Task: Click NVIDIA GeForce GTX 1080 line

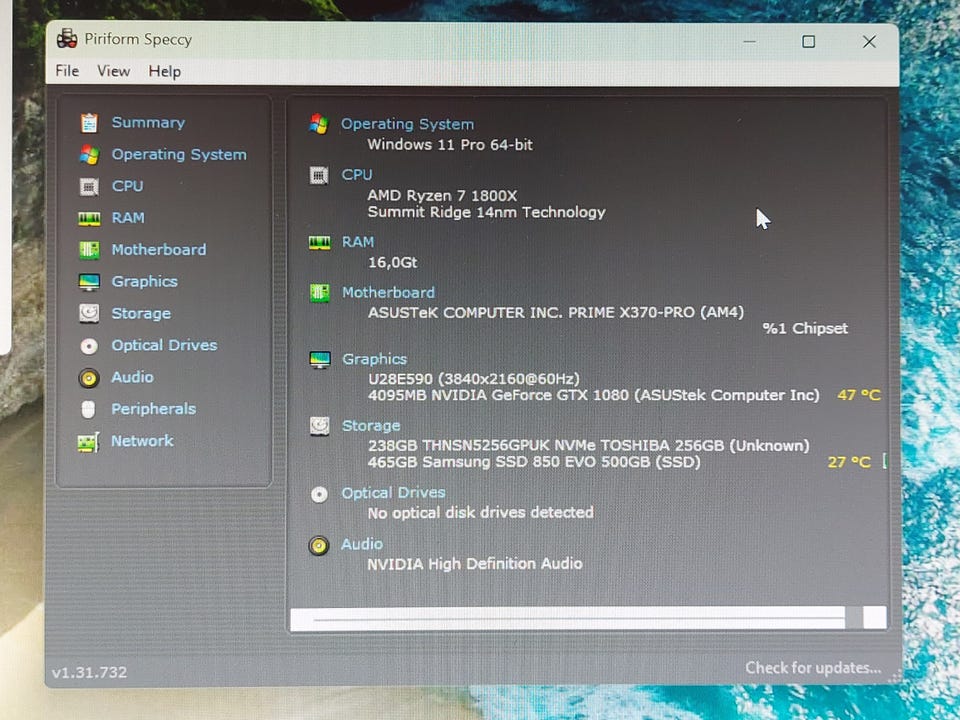Action: pos(593,396)
